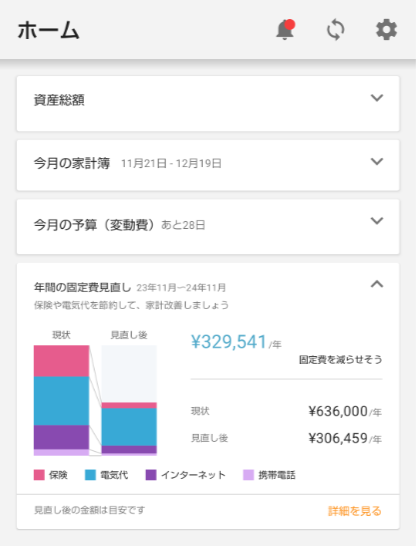Open settings with the gear icon
The width and height of the screenshot is (416, 546).
tap(386, 30)
